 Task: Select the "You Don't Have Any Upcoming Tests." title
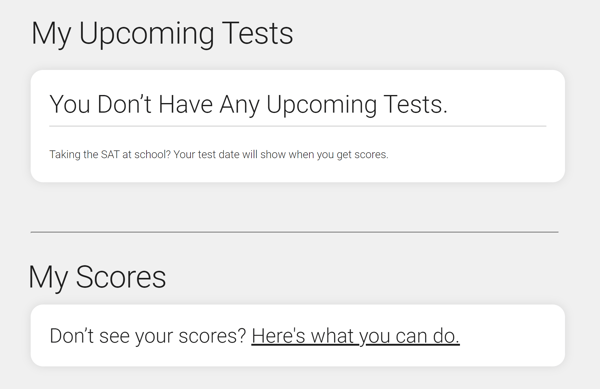[248, 104]
